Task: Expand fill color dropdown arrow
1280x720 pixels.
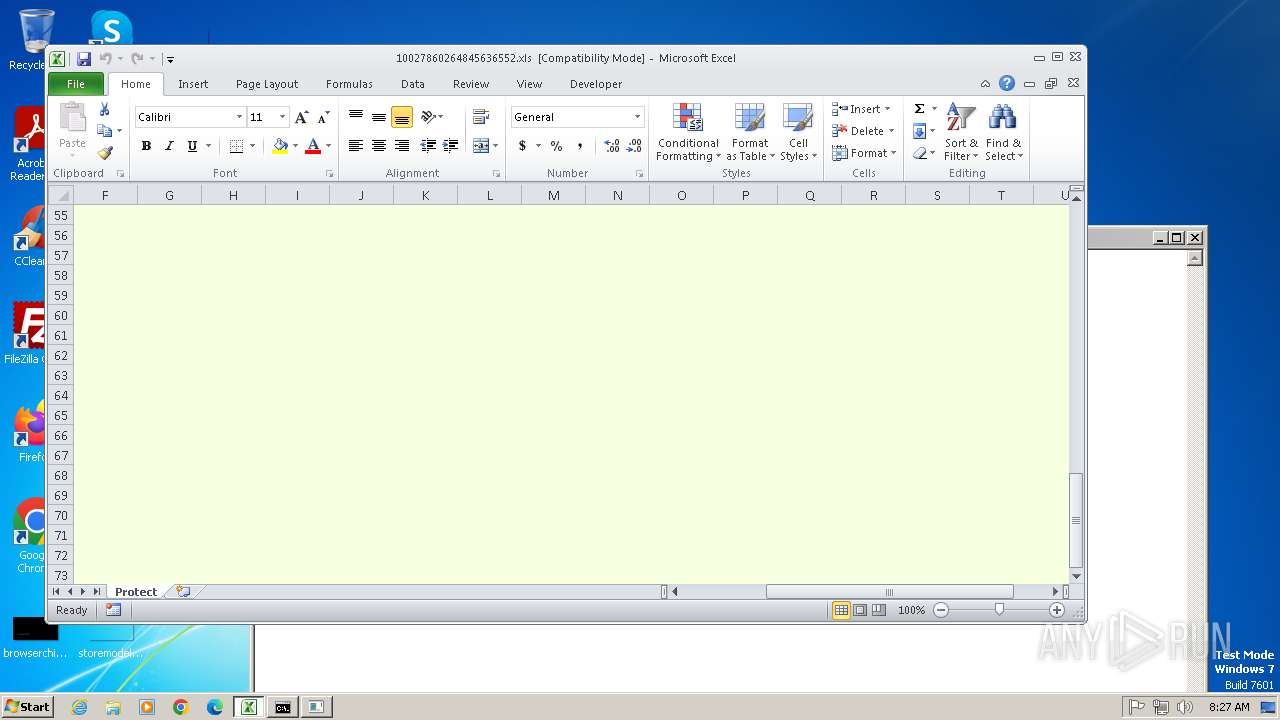Action: coord(295,146)
